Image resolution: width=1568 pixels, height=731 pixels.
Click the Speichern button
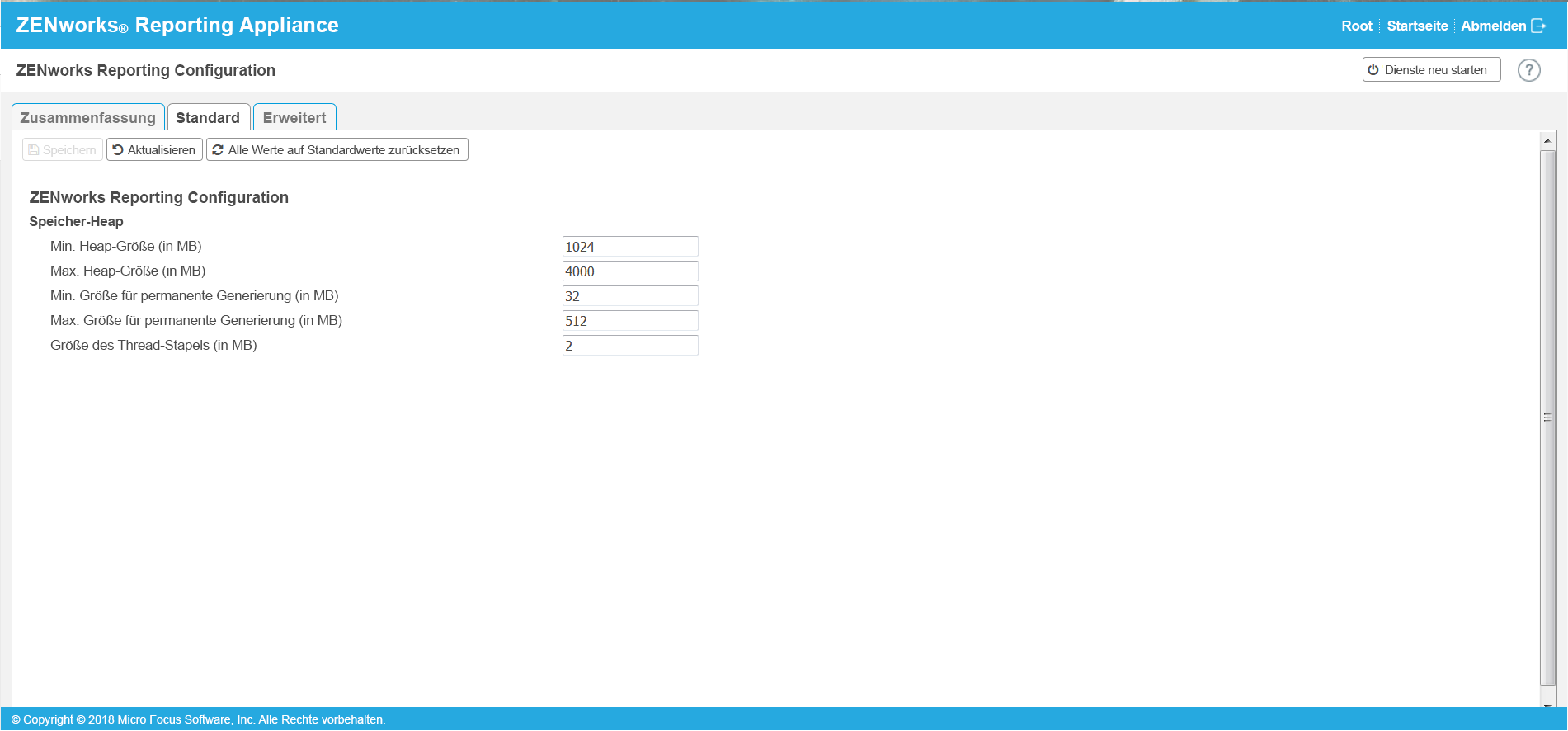(63, 149)
